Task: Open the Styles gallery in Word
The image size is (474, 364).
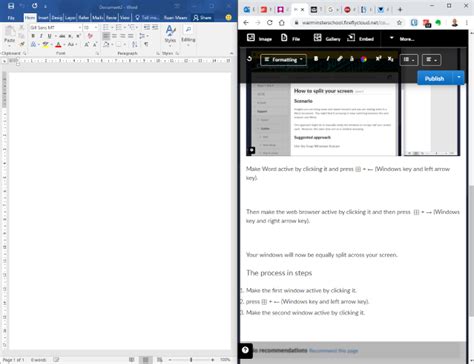Action: click(x=170, y=34)
